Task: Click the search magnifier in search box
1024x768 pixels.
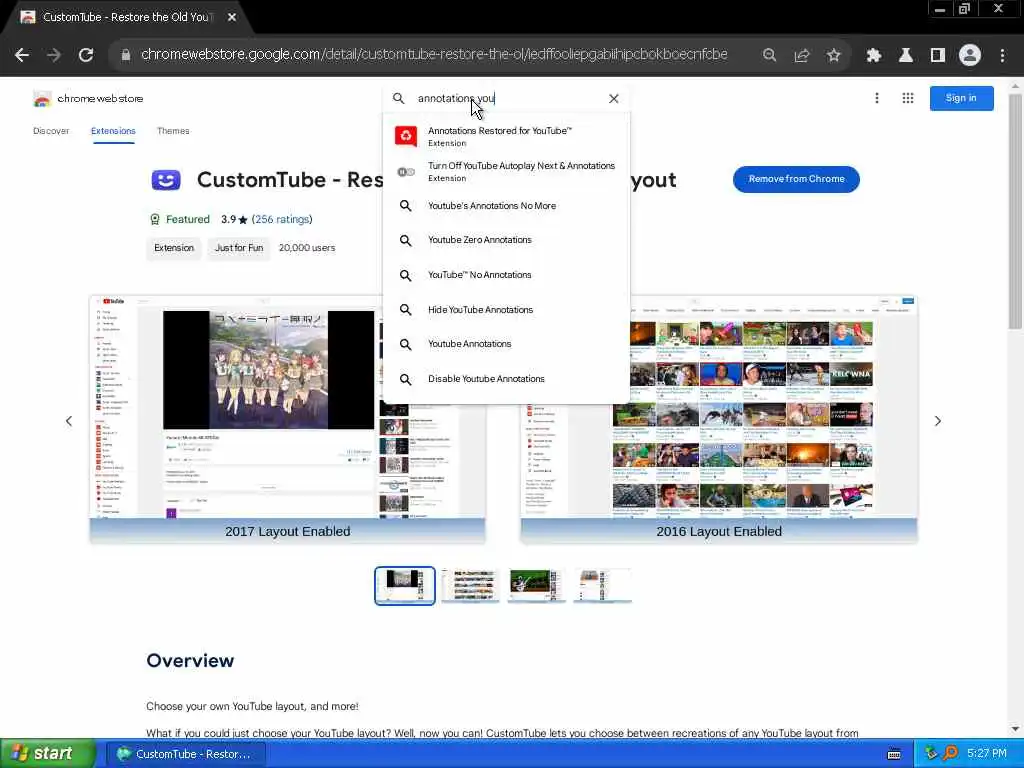Action: (x=398, y=99)
